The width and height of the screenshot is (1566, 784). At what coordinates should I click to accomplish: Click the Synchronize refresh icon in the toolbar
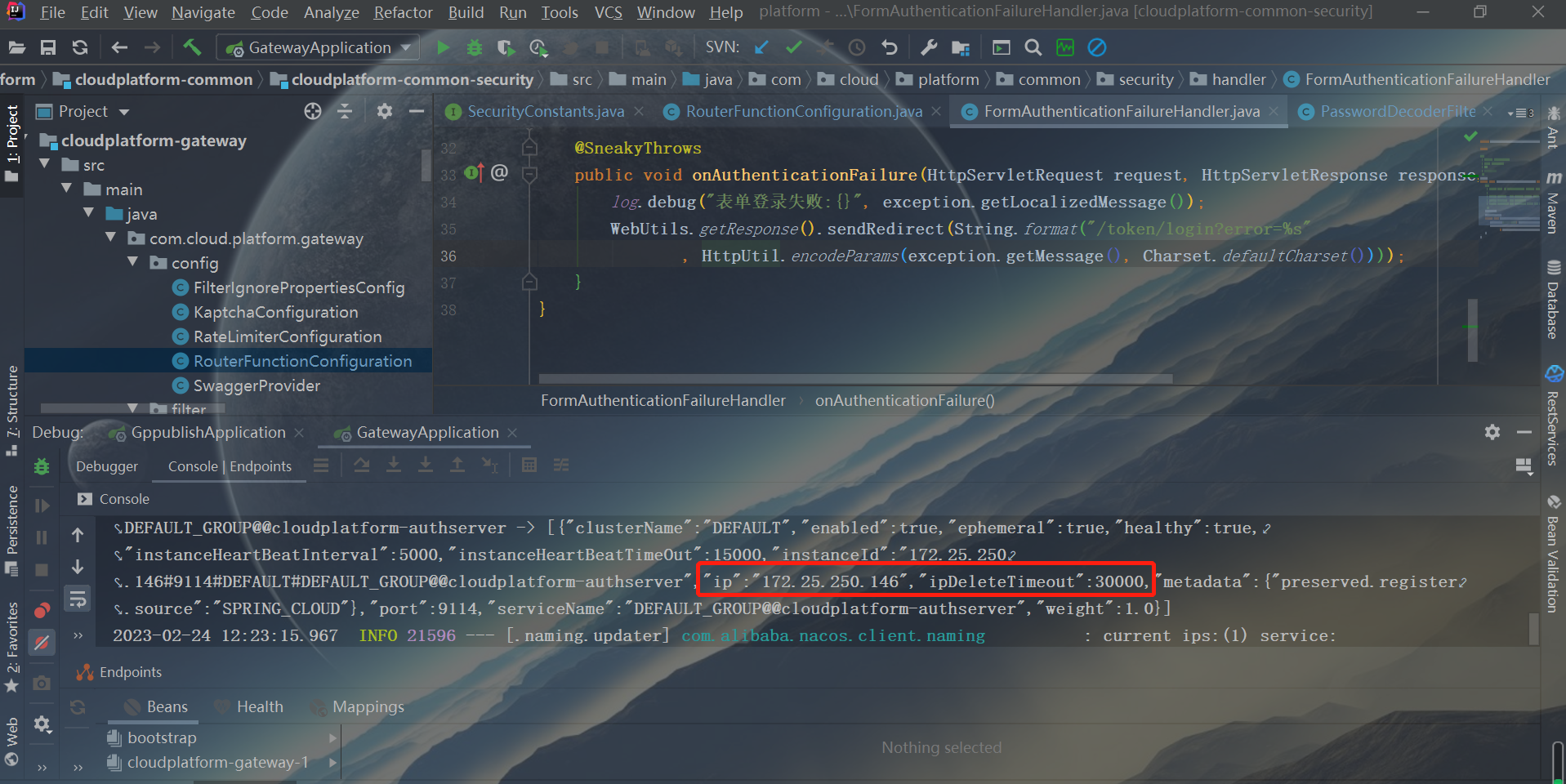[79, 47]
